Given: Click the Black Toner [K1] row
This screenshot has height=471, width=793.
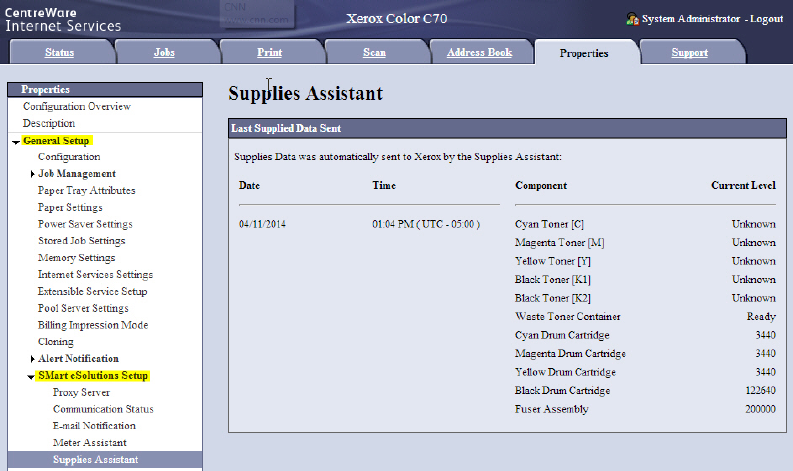Looking at the screenshot, I should point(645,279).
